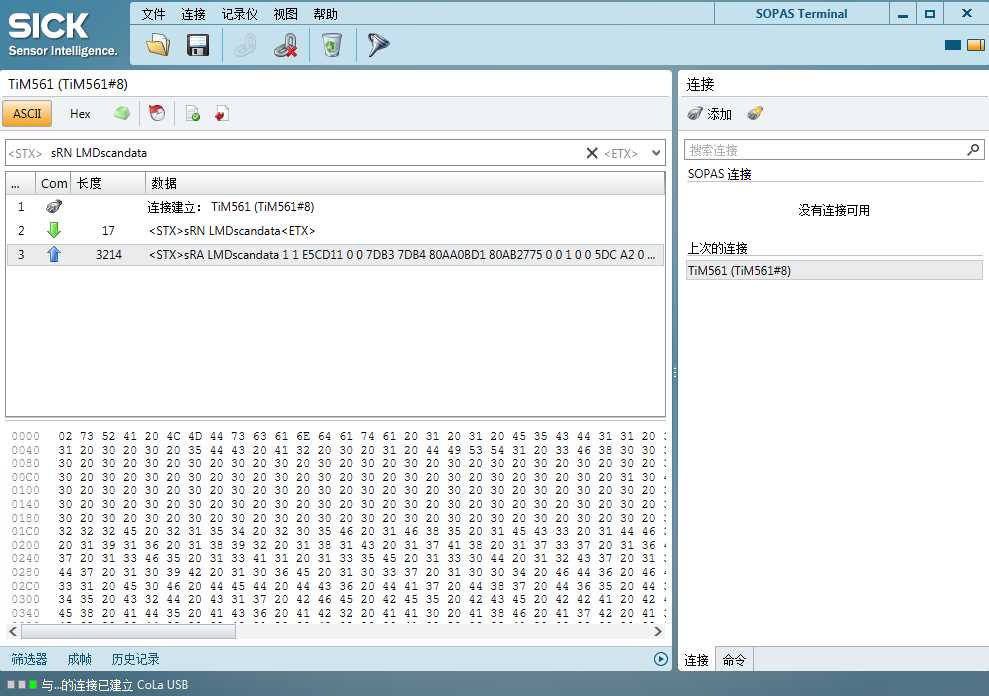
Task: Open the 文件 menu
Action: point(153,14)
